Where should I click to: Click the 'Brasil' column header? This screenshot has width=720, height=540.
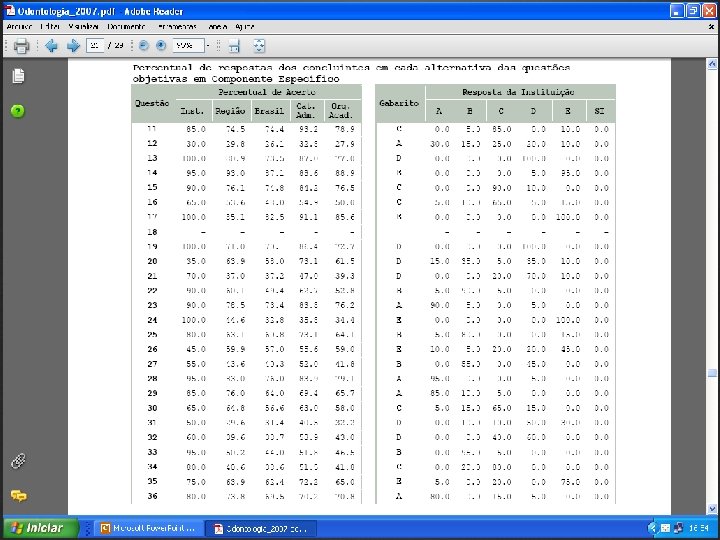coord(269,111)
